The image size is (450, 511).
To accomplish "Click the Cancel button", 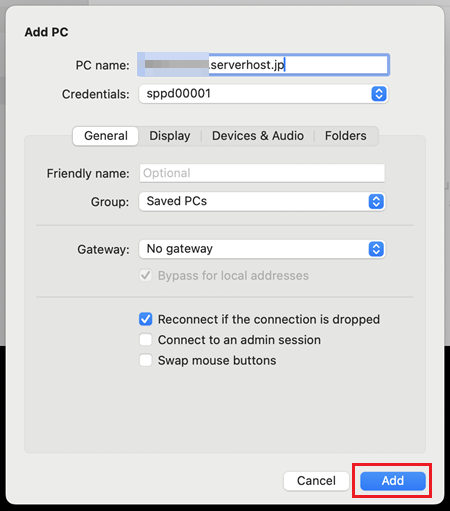I will [x=316, y=481].
